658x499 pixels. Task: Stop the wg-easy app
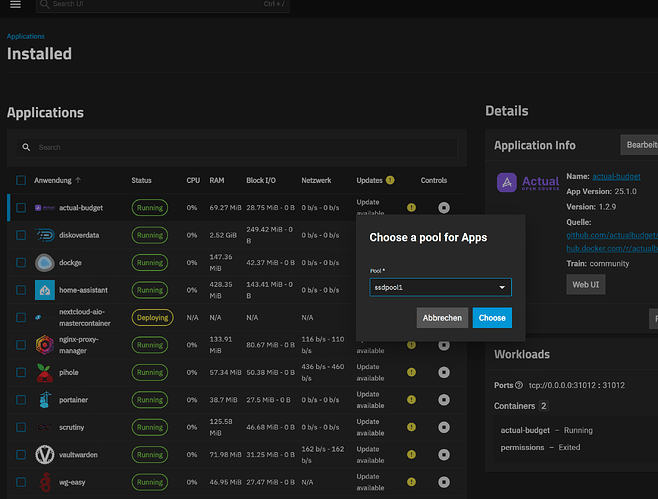pos(444,482)
